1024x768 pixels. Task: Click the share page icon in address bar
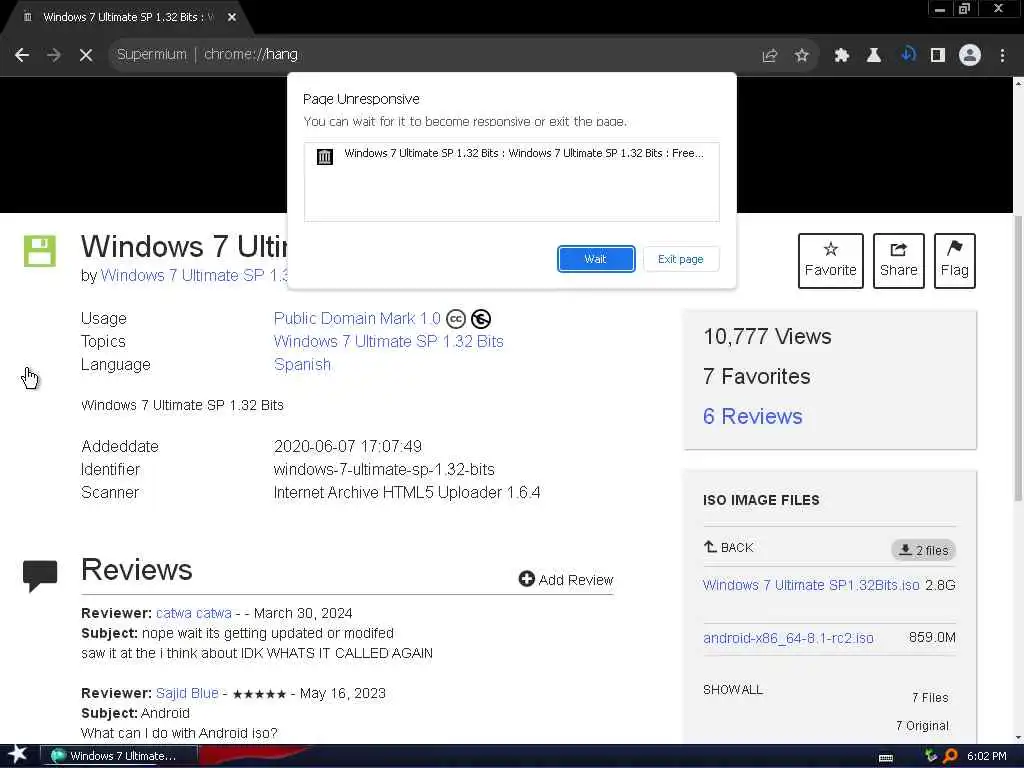[770, 56]
